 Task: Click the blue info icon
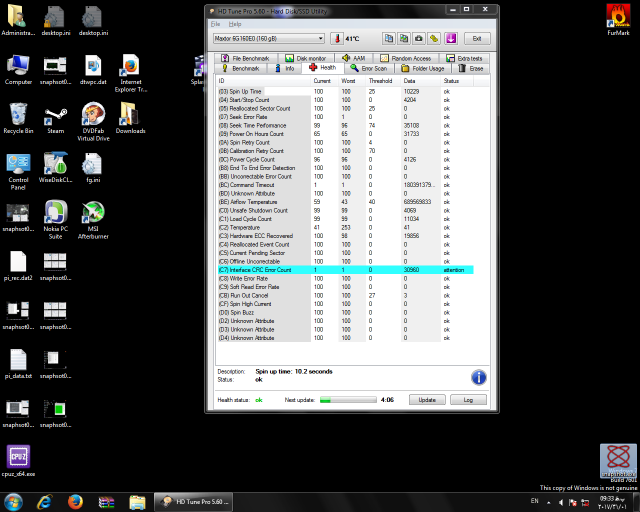(479, 377)
